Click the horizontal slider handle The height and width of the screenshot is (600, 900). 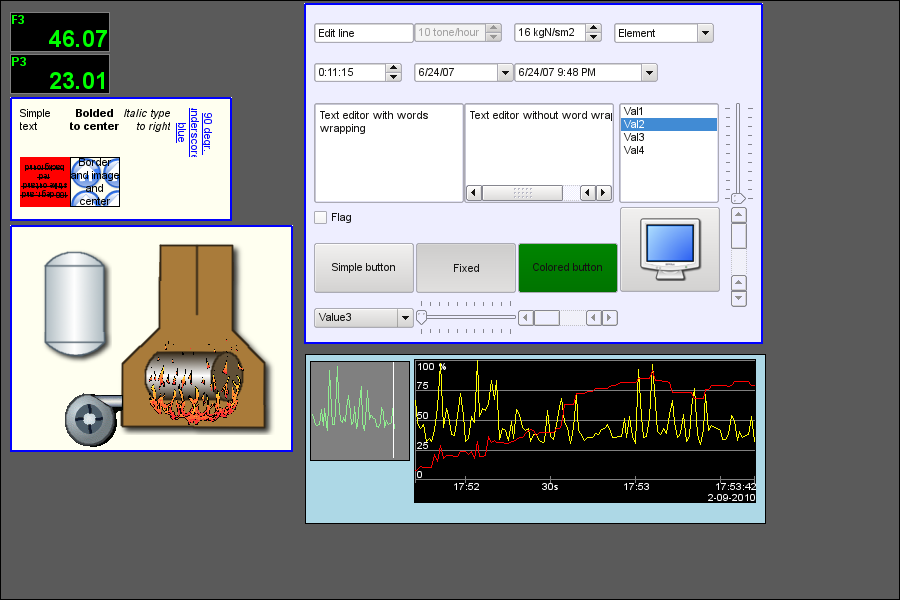[x=422, y=317]
